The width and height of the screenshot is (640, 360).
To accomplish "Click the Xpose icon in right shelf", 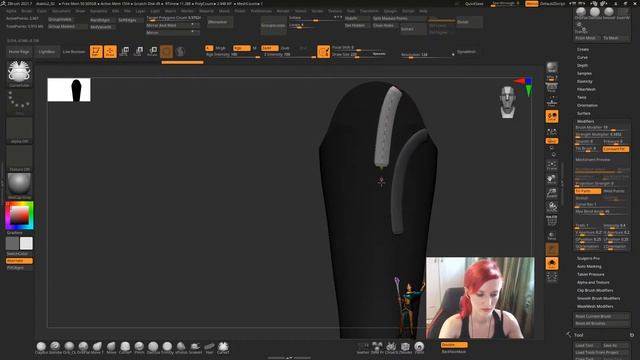I will pyautogui.click(x=552, y=277).
